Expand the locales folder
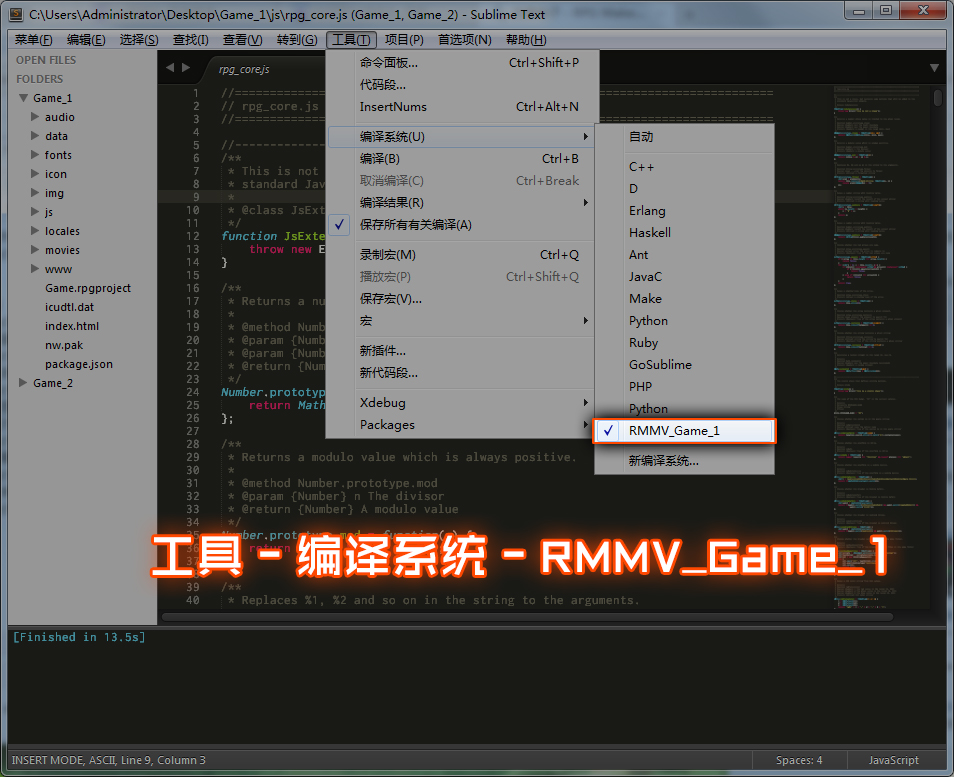 point(35,231)
